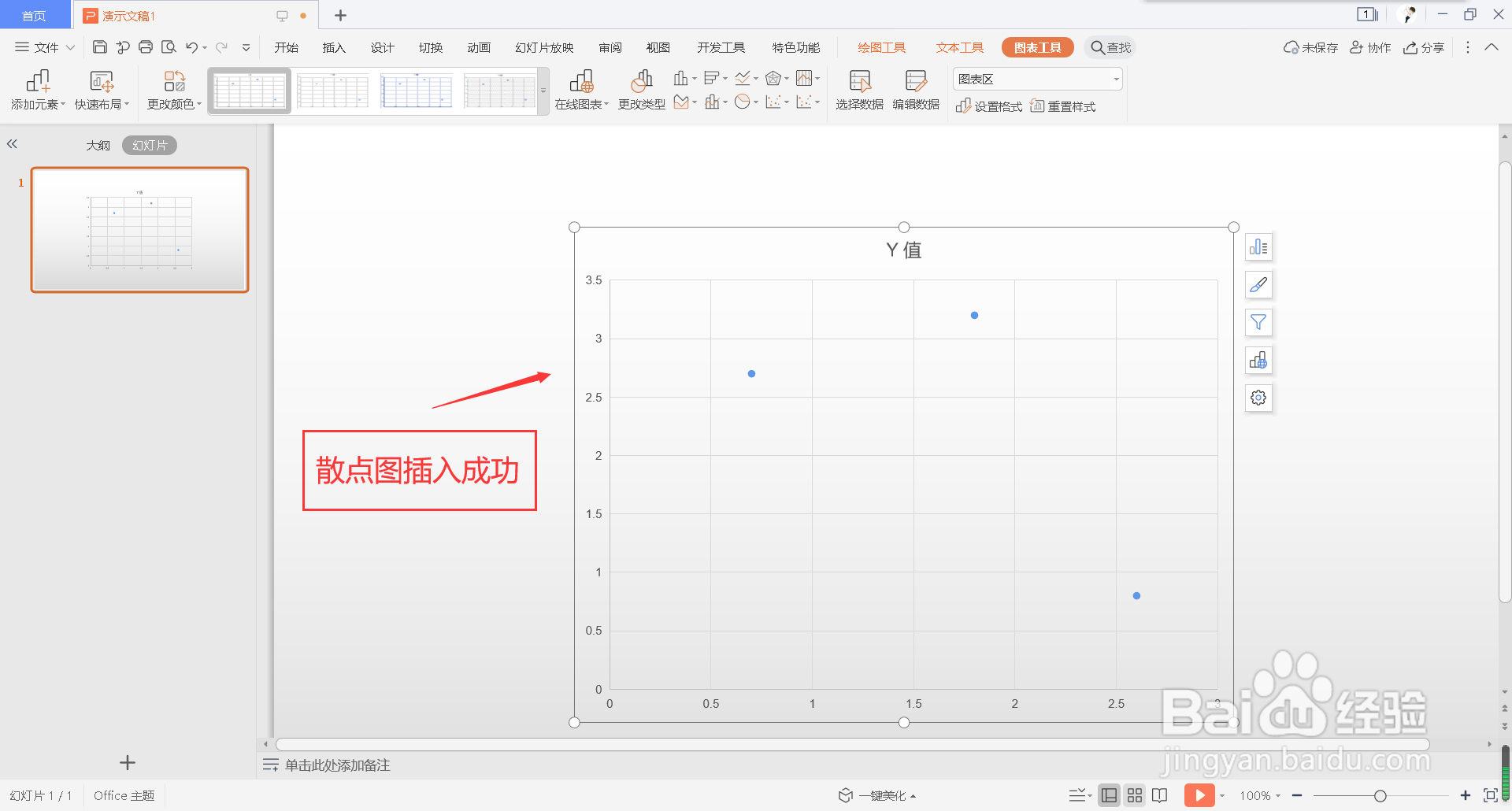The height and width of the screenshot is (811, 1512).
Task: Collapse the slide panel with double chevron
Action: (x=12, y=144)
